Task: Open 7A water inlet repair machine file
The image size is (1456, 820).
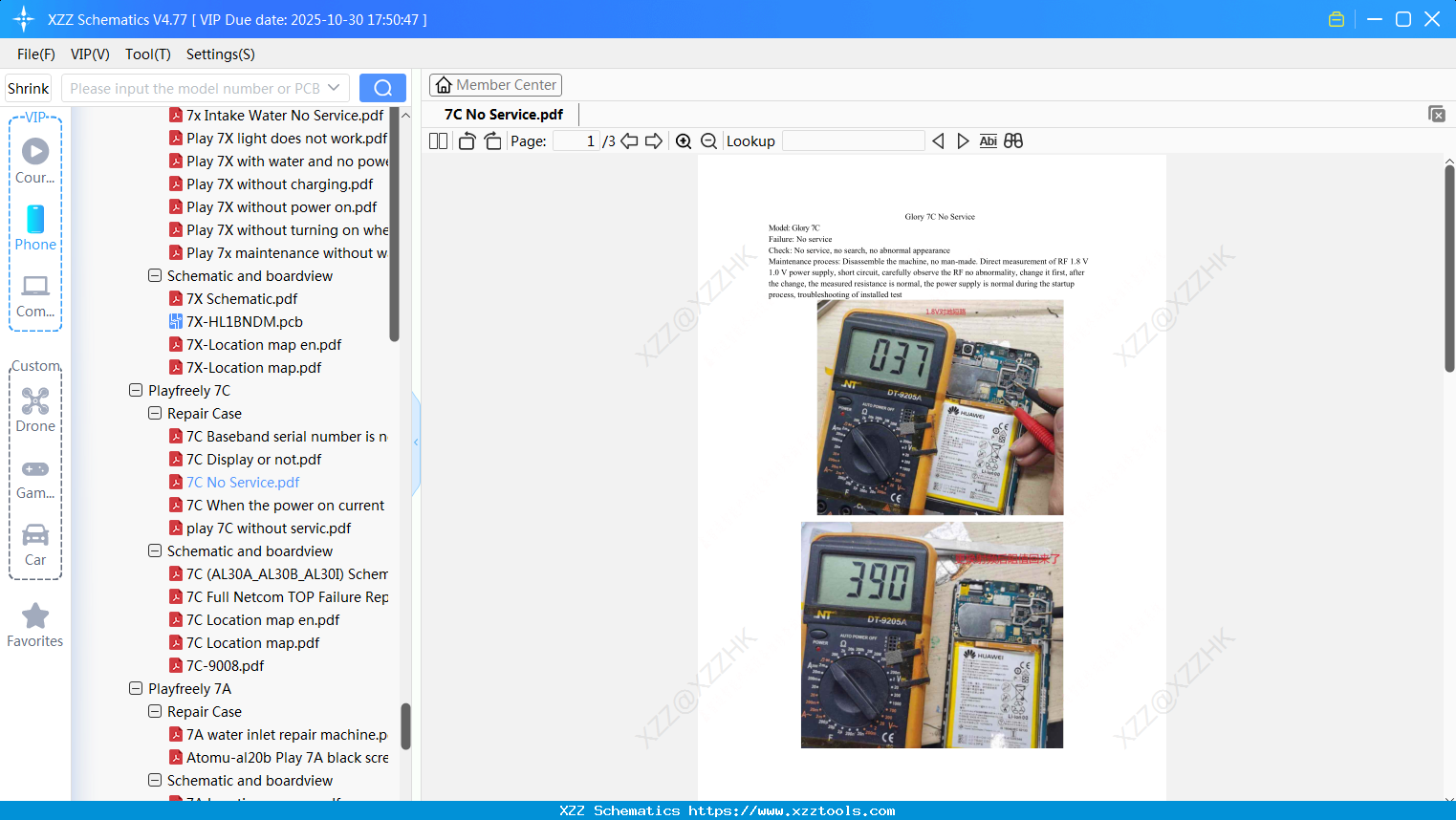Action: pos(278,735)
